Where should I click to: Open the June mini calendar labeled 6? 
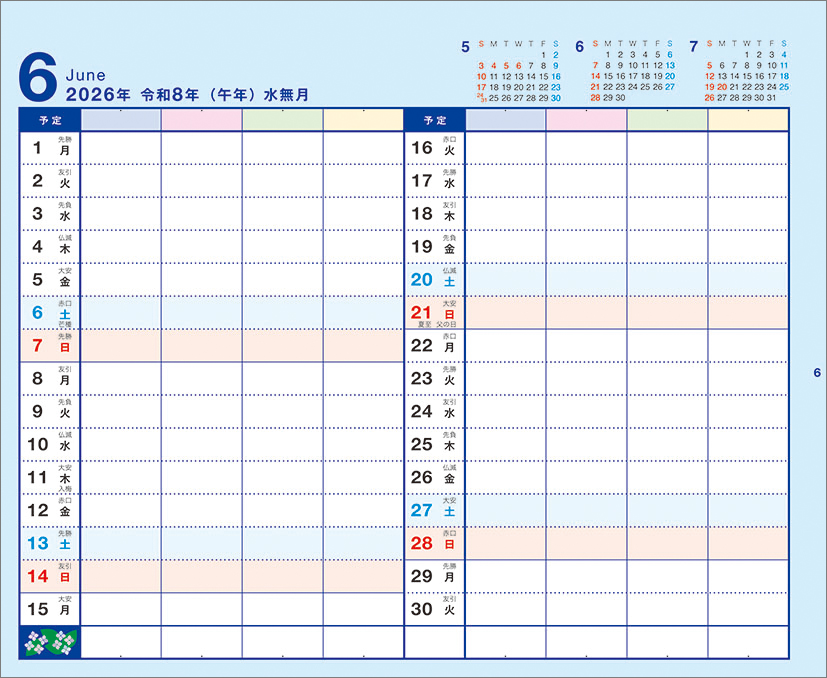625,71
